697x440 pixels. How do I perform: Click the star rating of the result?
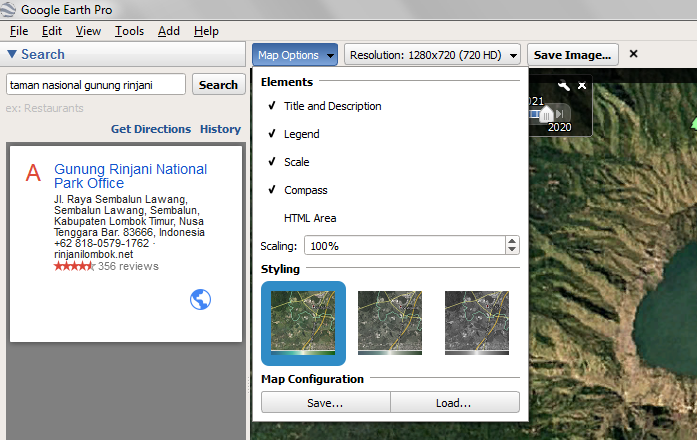[x=74, y=266]
